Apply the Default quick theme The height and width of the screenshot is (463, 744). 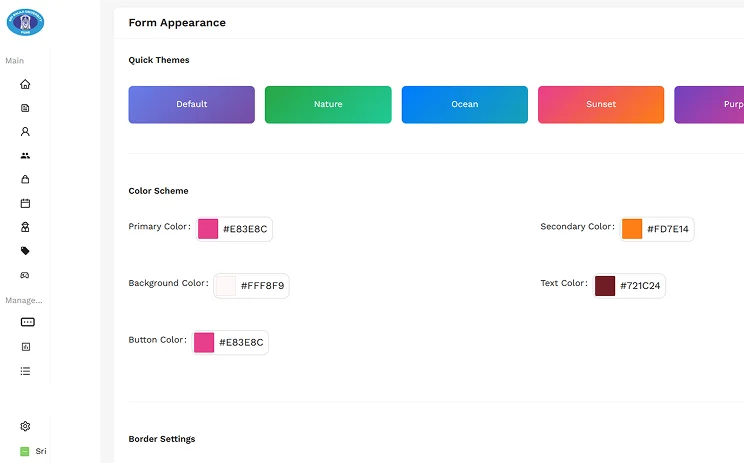(x=191, y=104)
